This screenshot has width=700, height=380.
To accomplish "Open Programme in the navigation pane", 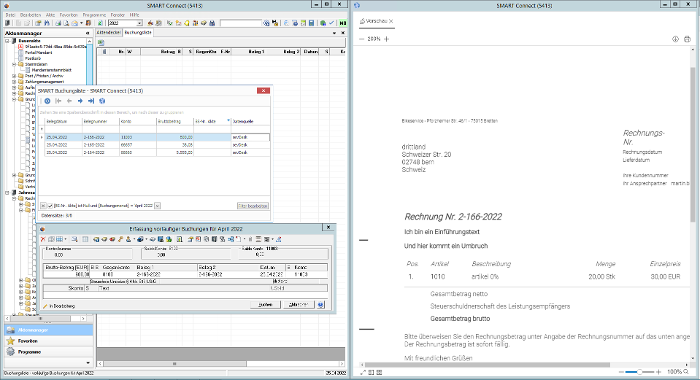I will [x=49, y=352].
